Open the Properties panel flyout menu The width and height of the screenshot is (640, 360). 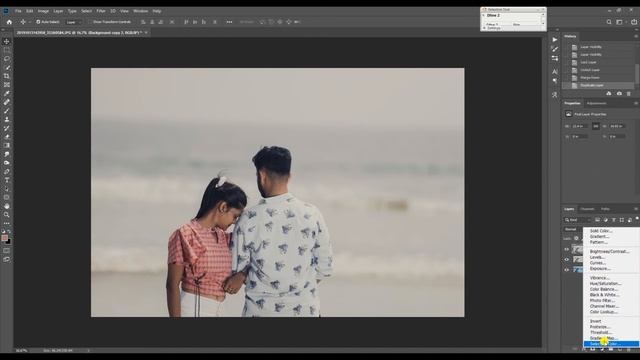click(636, 103)
